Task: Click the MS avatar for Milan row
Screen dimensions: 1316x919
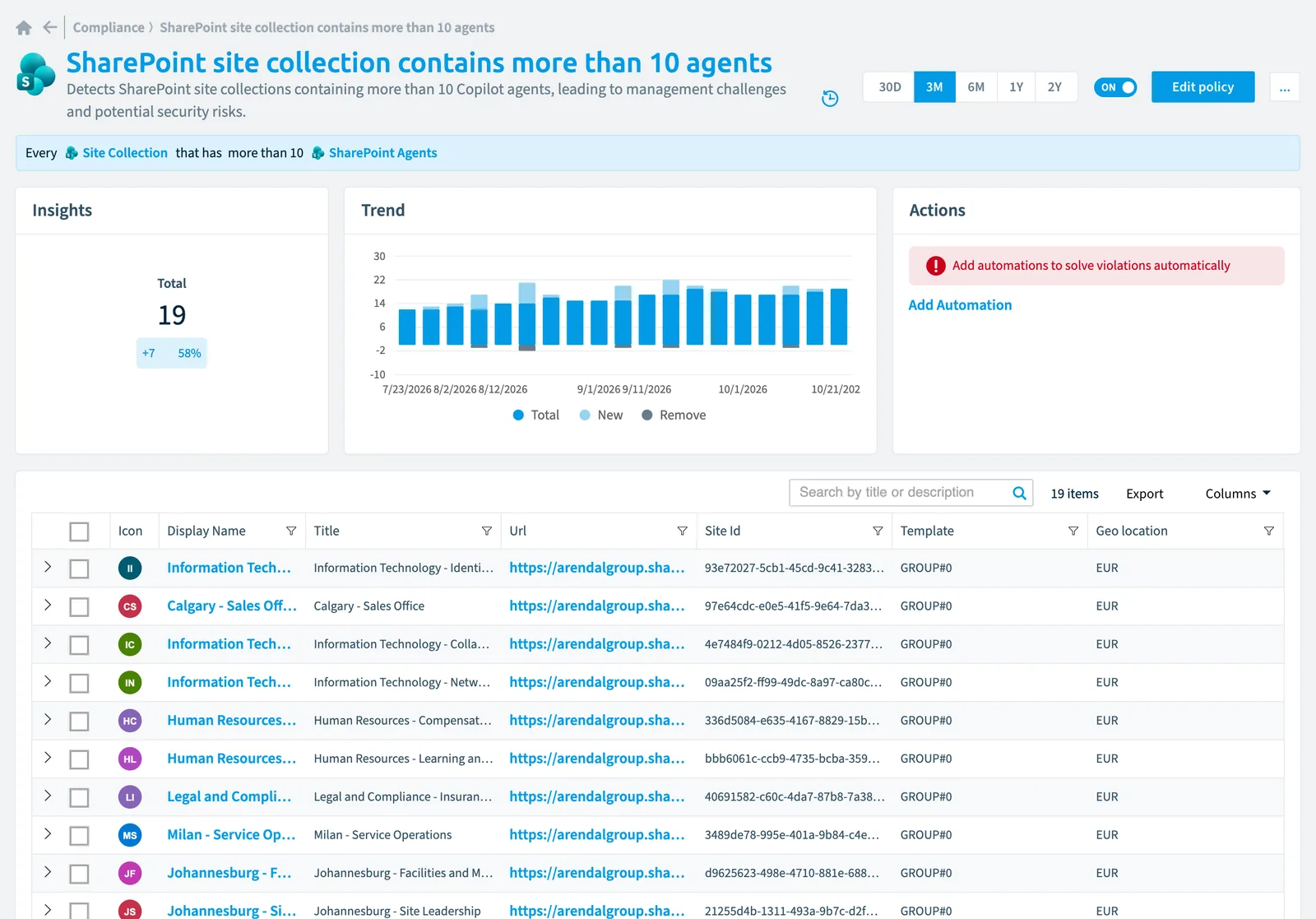Action: pos(130,835)
